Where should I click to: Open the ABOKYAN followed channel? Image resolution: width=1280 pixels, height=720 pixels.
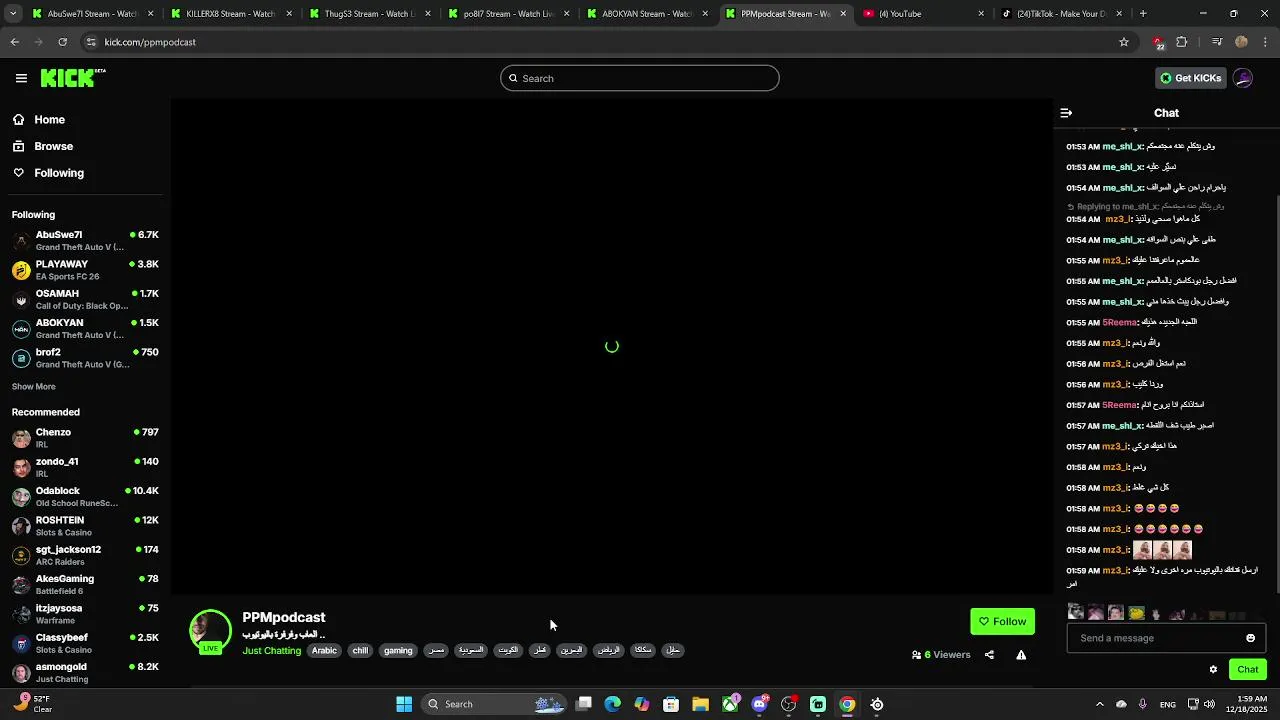[85, 328]
